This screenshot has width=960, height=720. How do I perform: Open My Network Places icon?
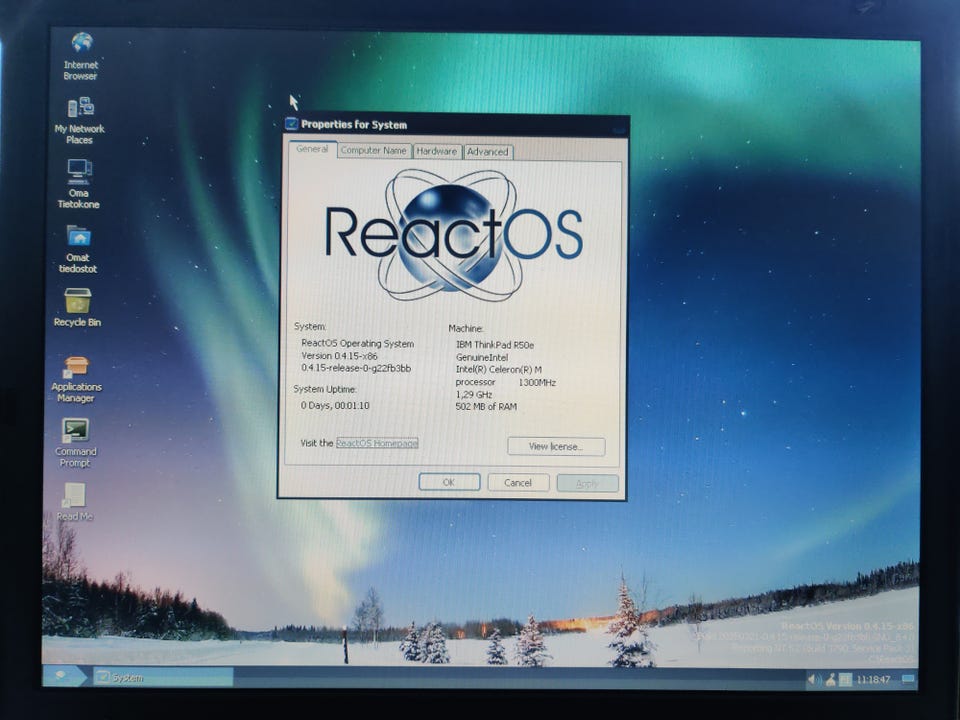click(x=79, y=108)
